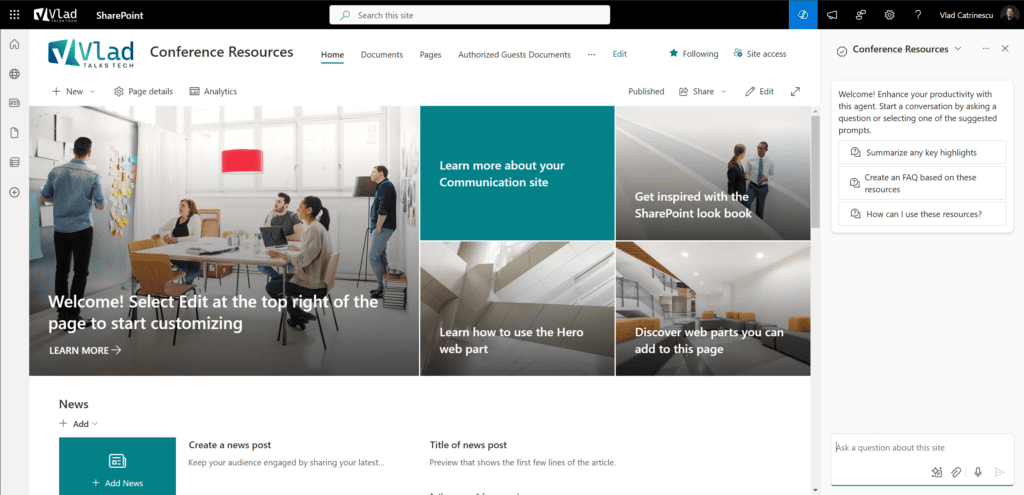The image size is (1024, 495).
Task: Open the Home navigation tab
Action: pyautogui.click(x=332, y=55)
